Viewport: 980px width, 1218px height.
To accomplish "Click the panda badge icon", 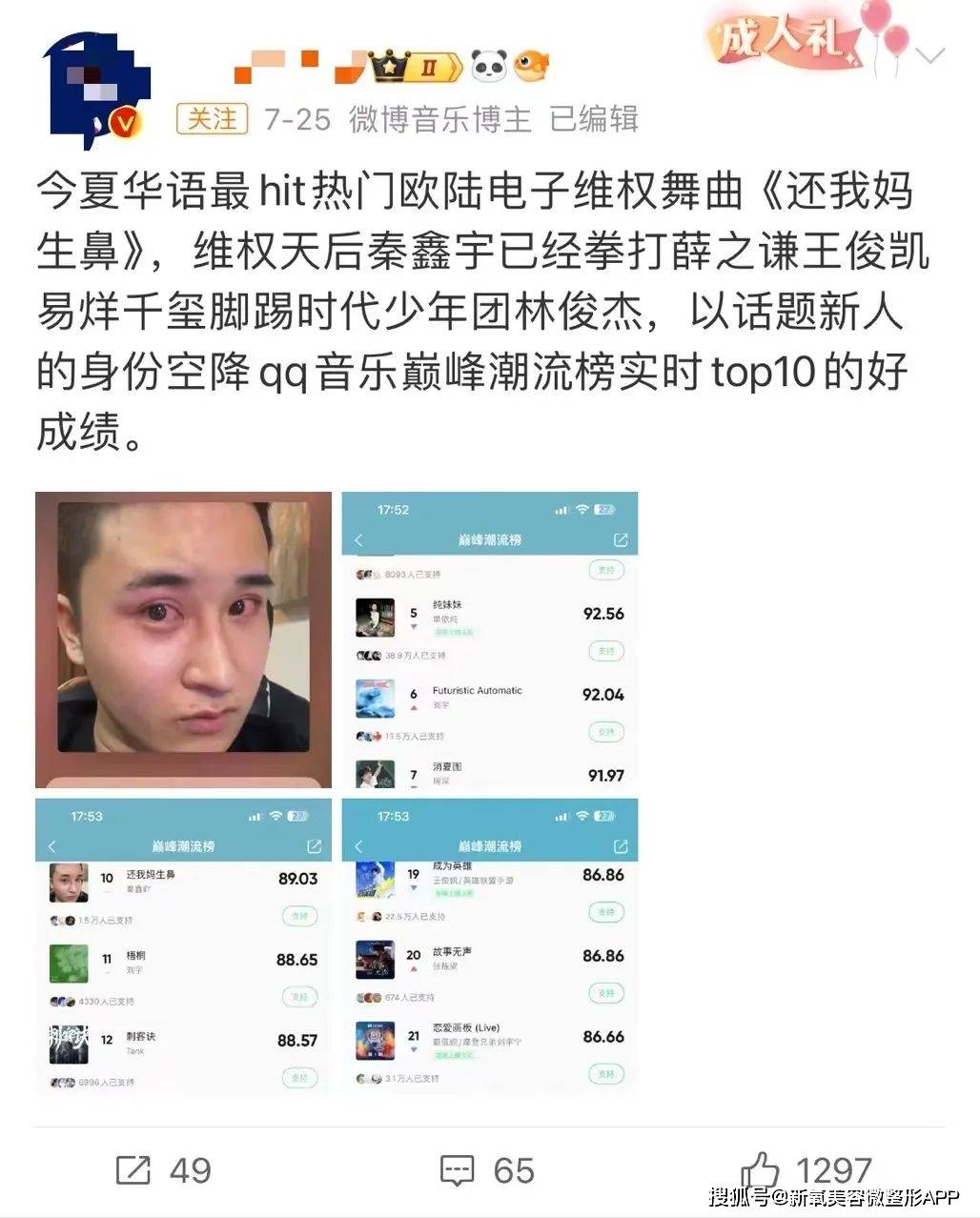I will point(489,66).
